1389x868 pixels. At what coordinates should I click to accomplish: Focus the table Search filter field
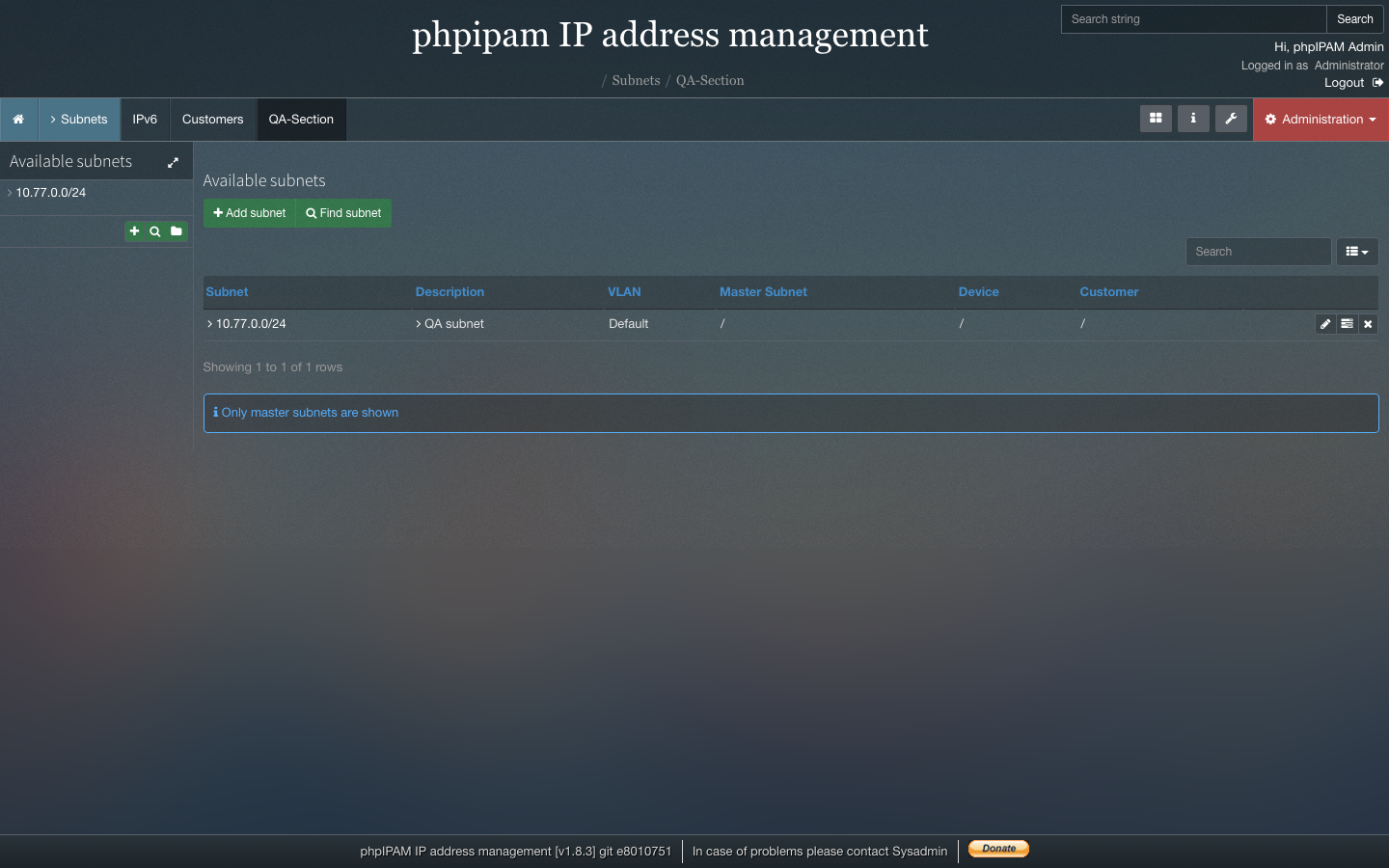1259,252
